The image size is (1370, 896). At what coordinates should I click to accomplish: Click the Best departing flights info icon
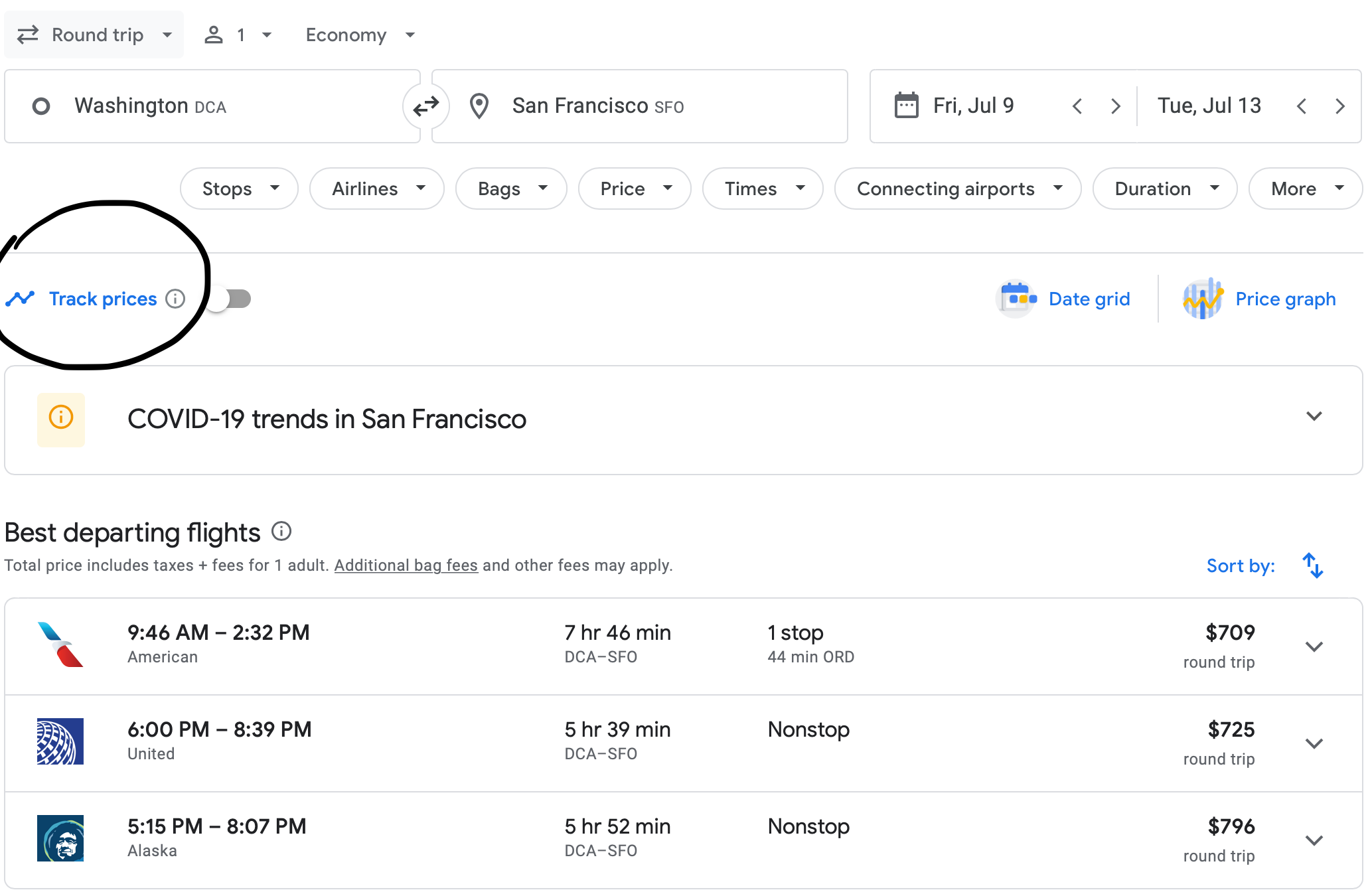point(281,531)
